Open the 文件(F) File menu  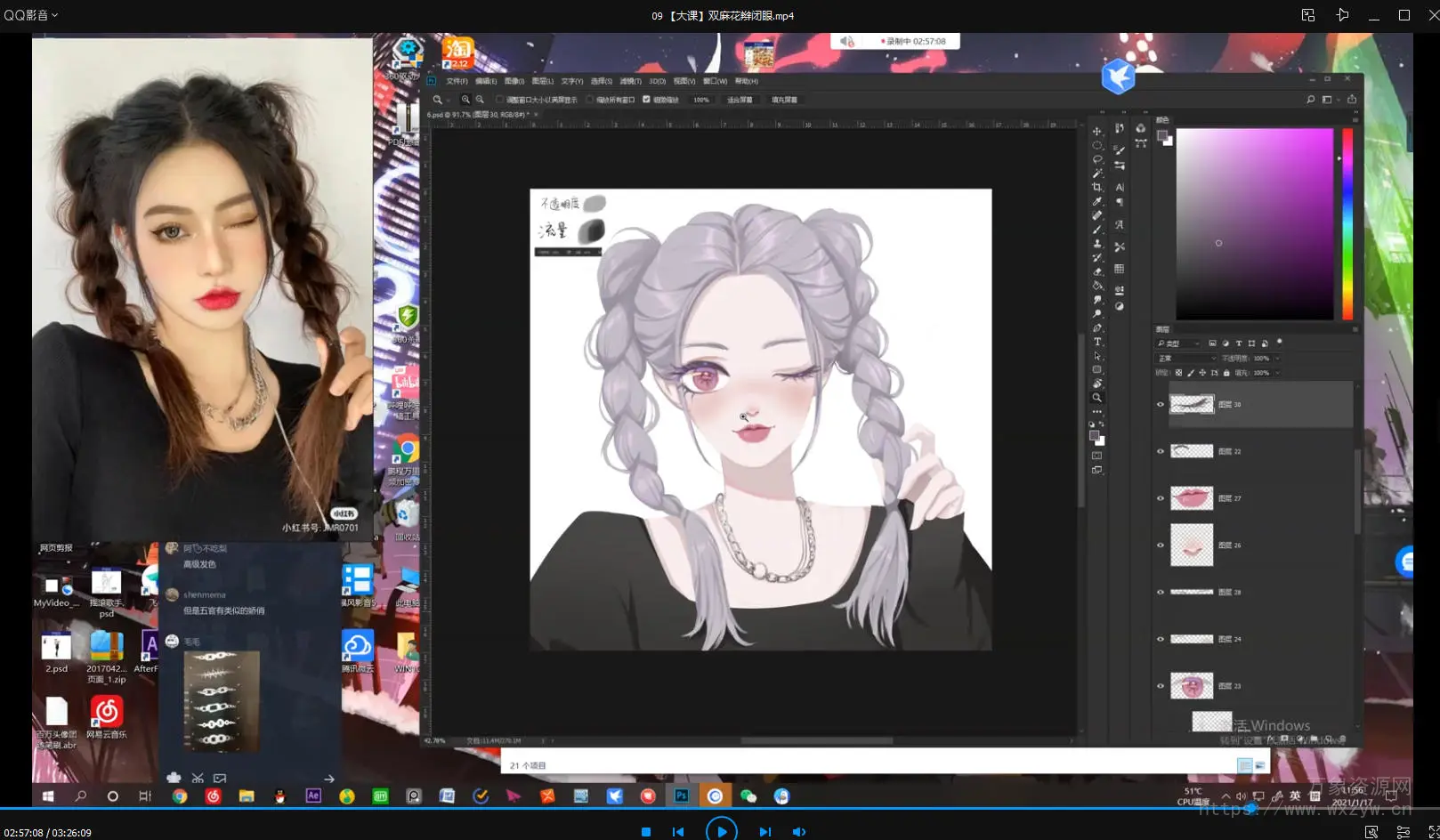[x=457, y=81]
